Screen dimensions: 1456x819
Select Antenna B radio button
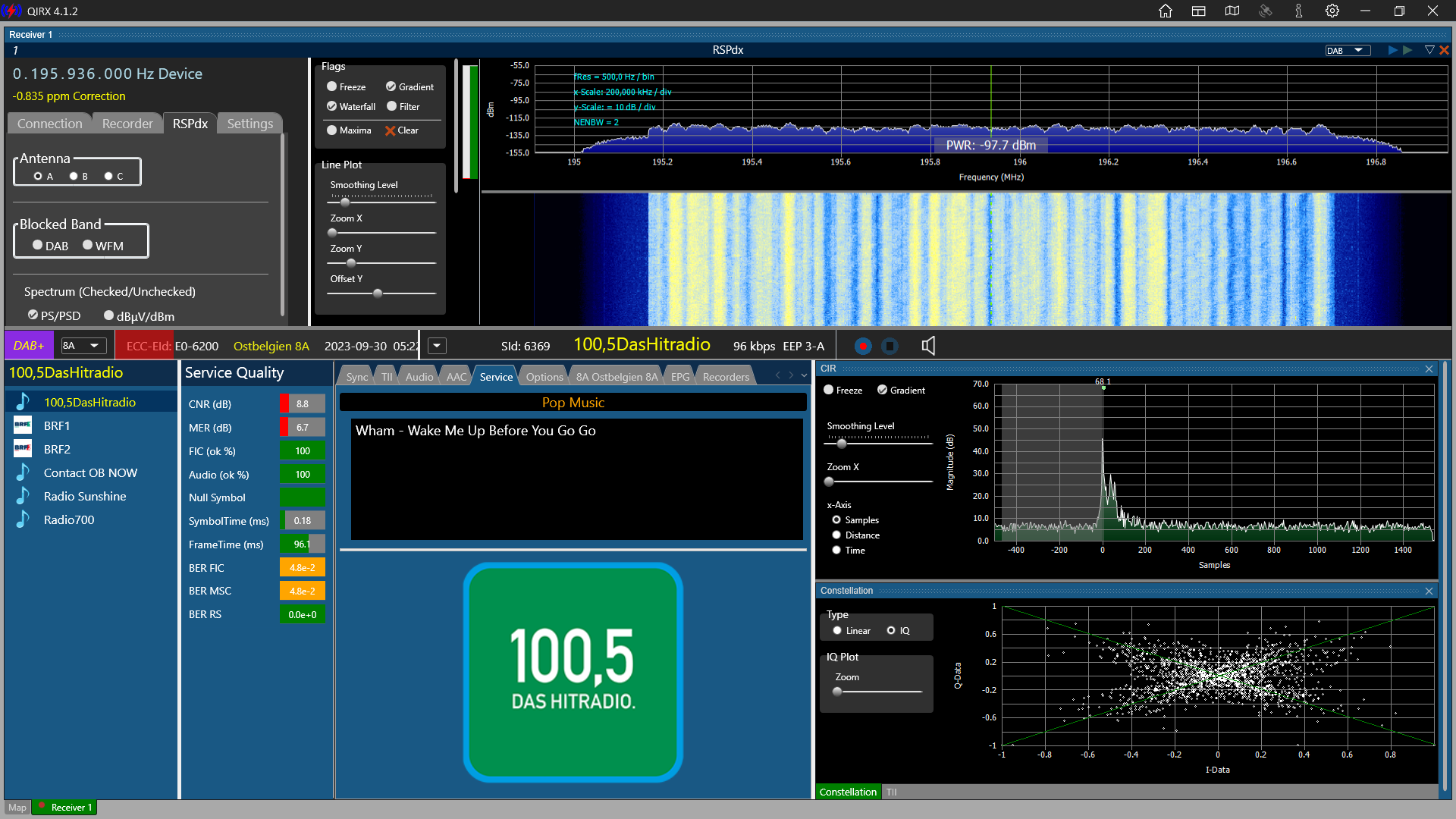click(74, 176)
